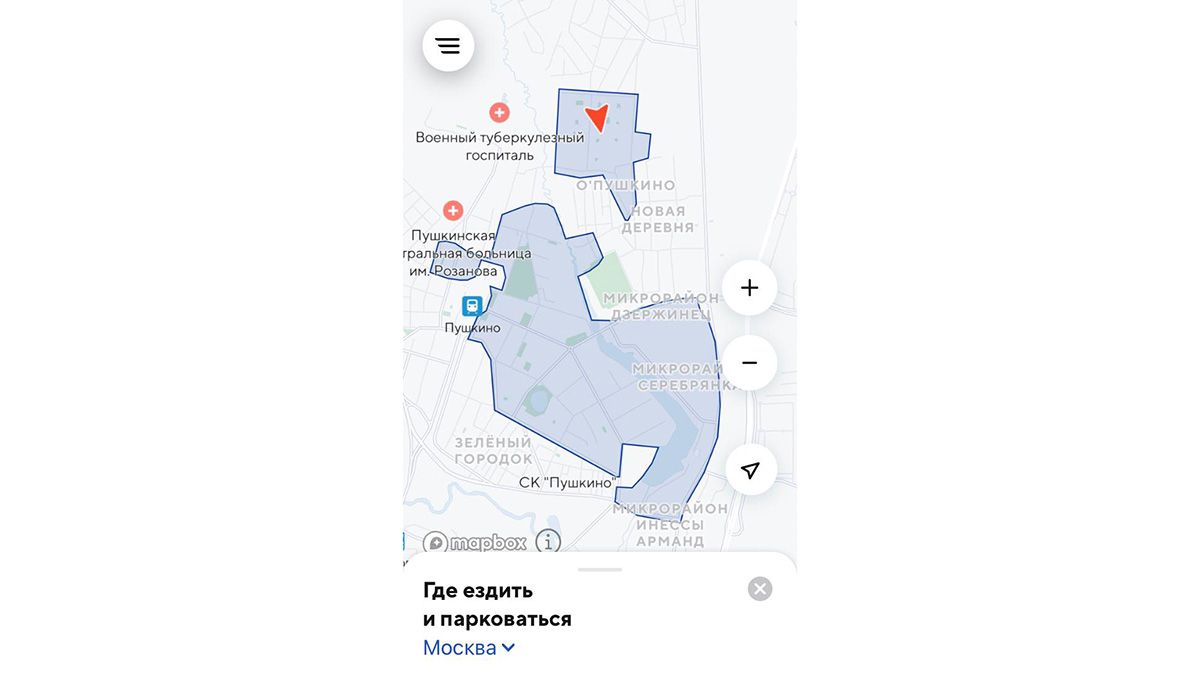This screenshot has width=1200, height=675.
Task: Expand the Москва city dropdown
Action: point(469,647)
